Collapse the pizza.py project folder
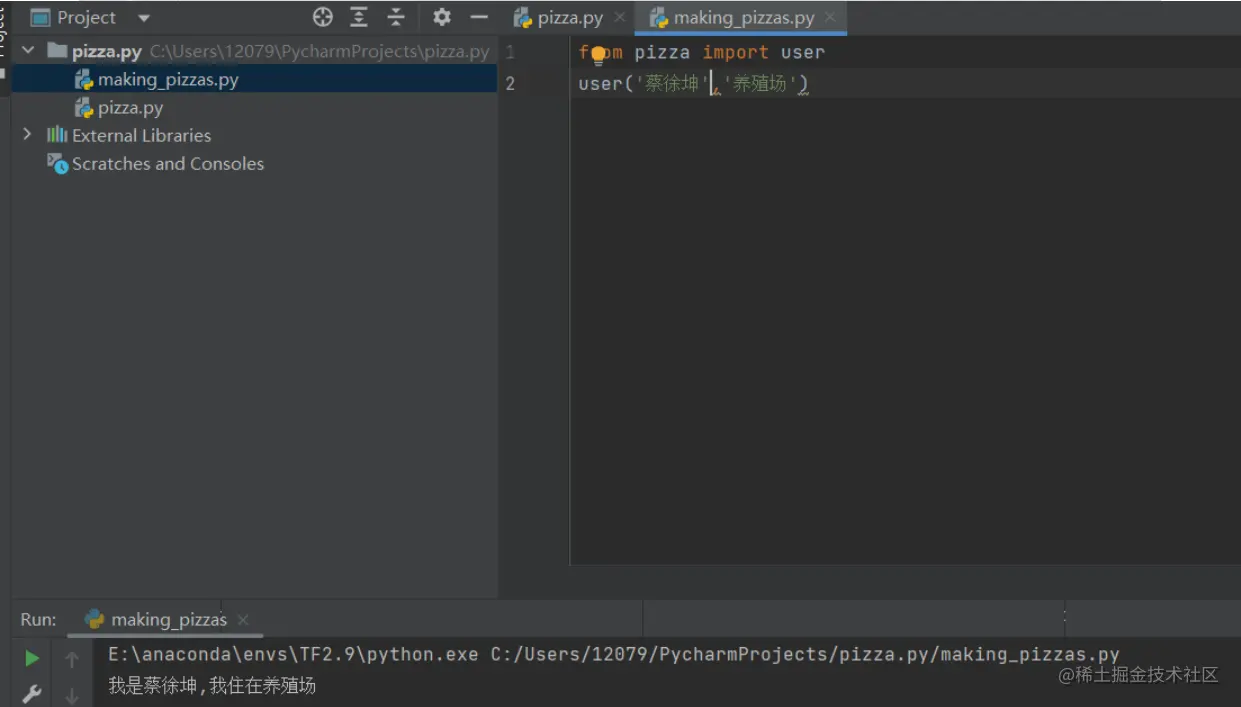 28,50
